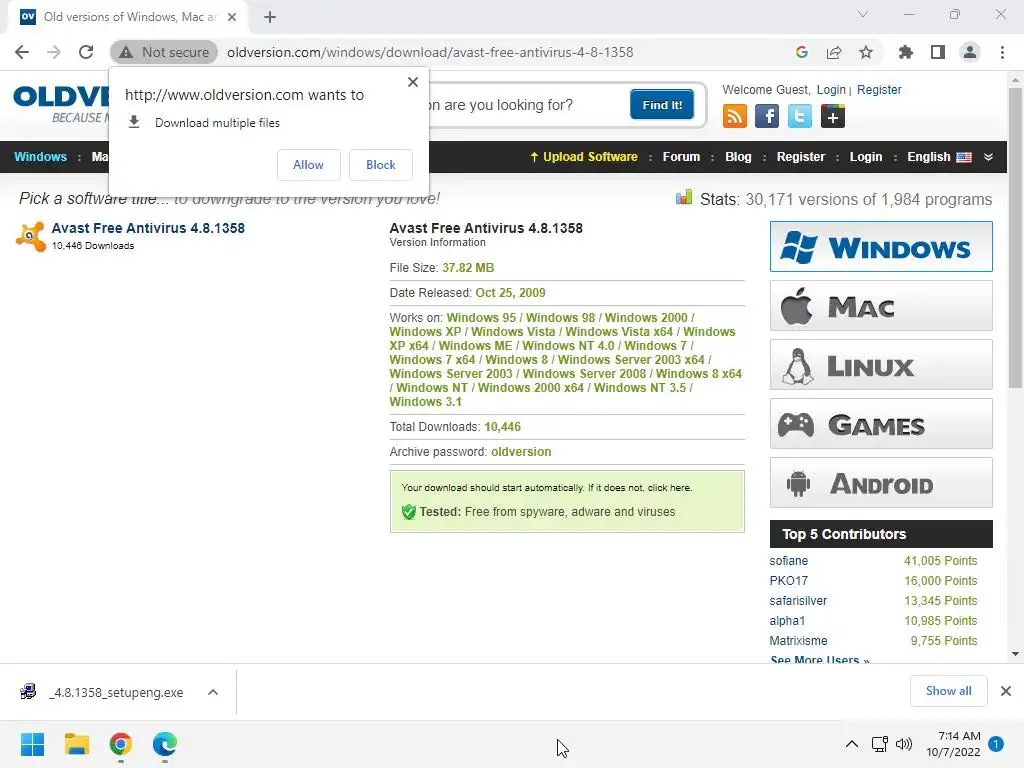The image size is (1024, 768).
Task: Open a new browser tab
Action: pyautogui.click(x=270, y=17)
